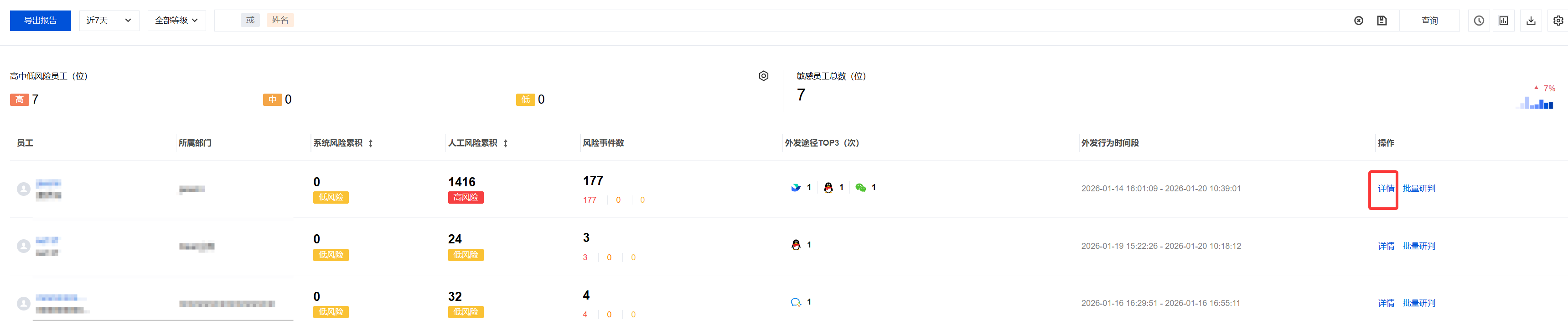Click the 导出报告 button

[x=40, y=21]
